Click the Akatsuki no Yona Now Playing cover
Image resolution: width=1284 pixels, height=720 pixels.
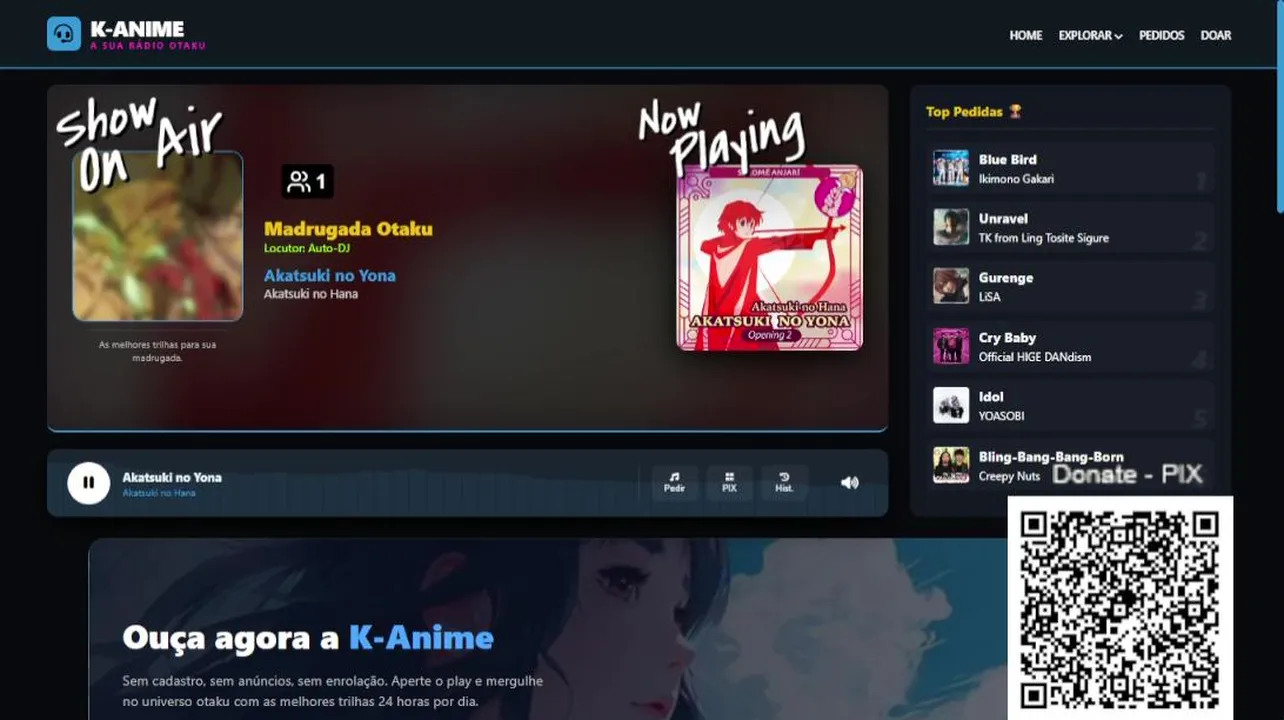pyautogui.click(x=770, y=257)
